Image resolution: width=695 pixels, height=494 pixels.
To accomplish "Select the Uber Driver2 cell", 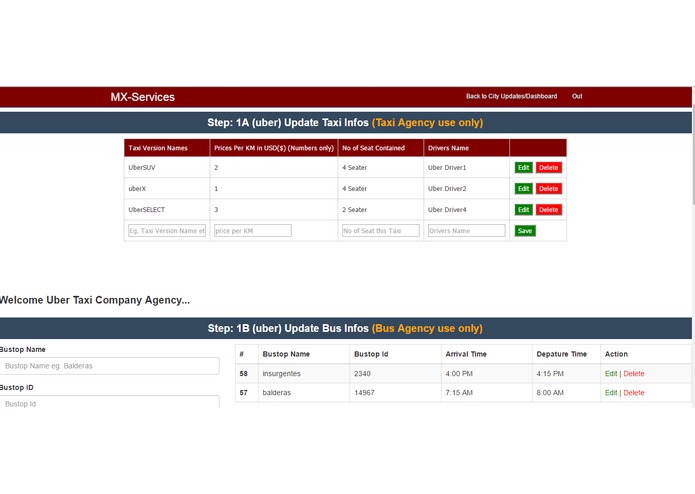I will point(466,189).
